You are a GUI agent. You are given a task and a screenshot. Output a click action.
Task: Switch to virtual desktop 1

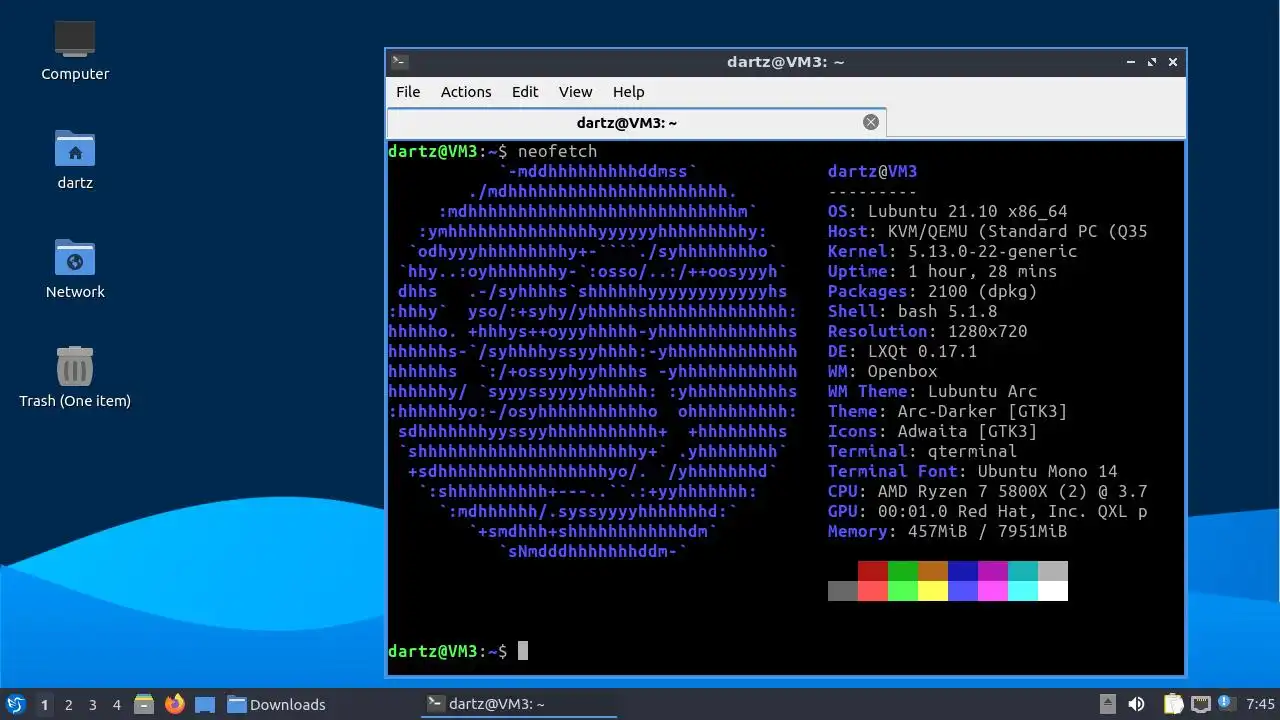[44, 704]
